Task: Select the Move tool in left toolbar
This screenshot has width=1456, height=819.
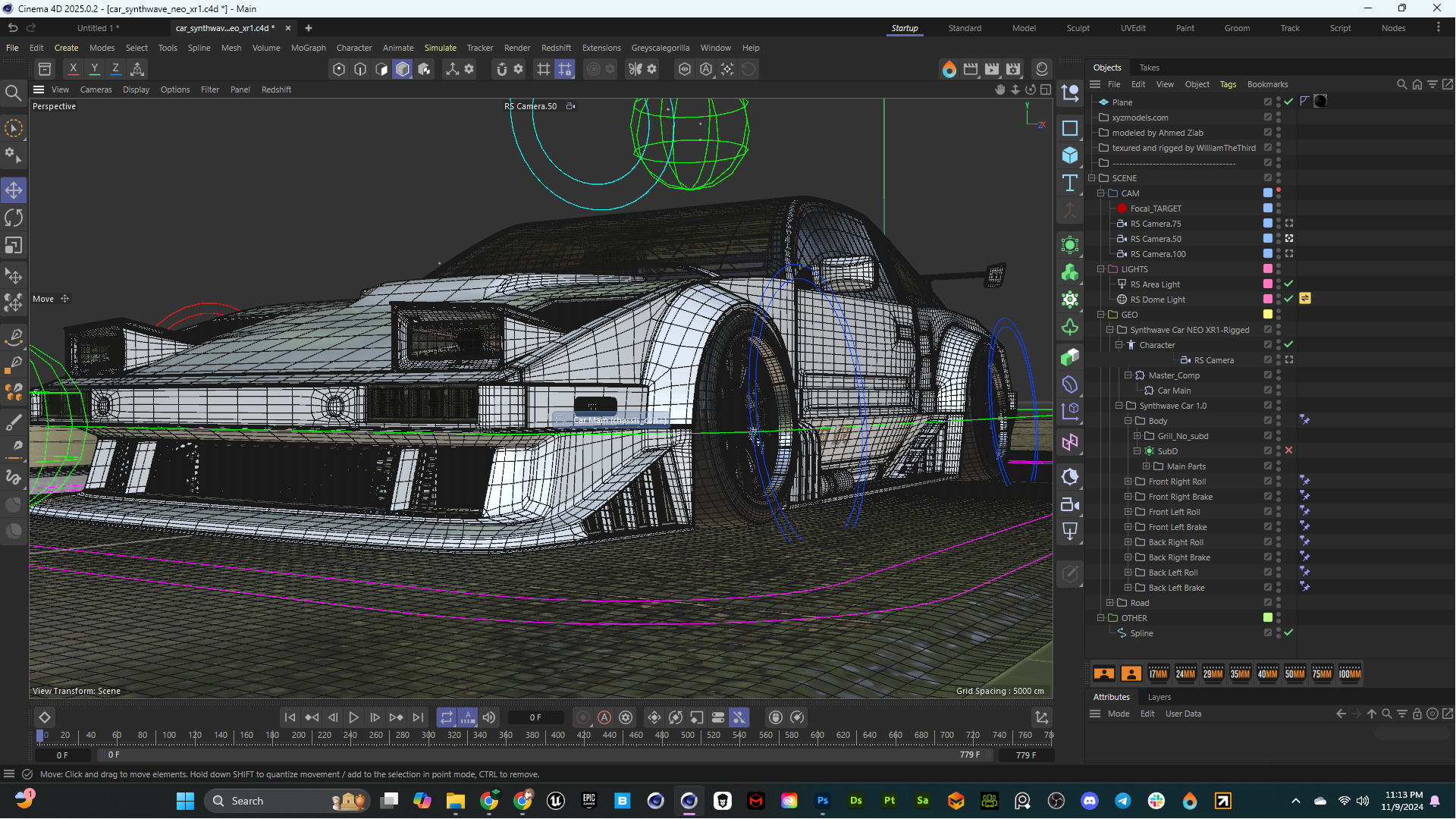Action: [14, 190]
